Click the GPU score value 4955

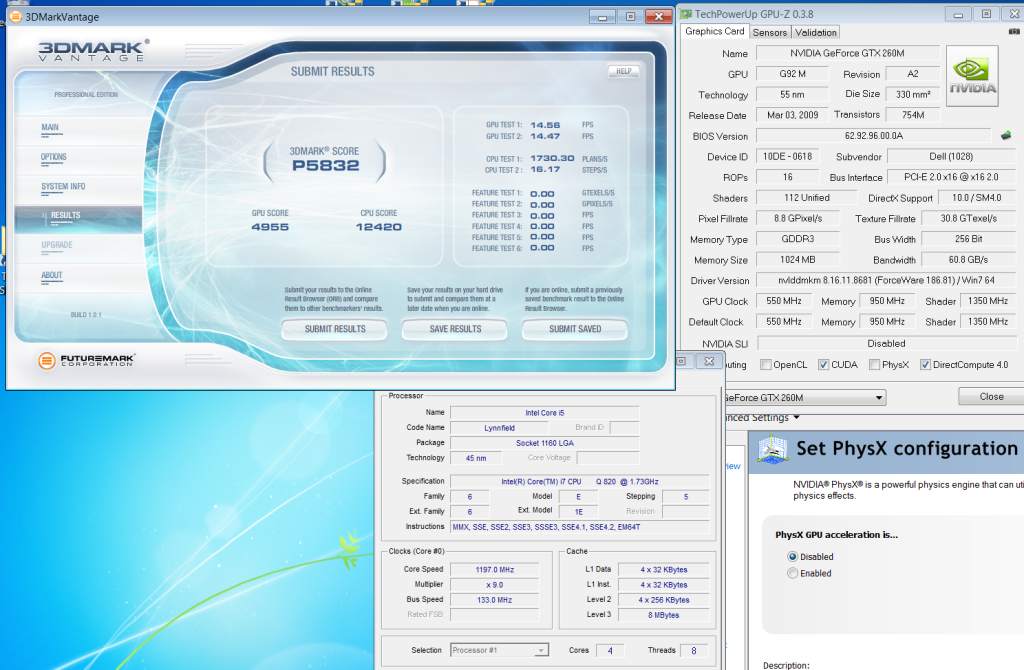click(x=270, y=227)
